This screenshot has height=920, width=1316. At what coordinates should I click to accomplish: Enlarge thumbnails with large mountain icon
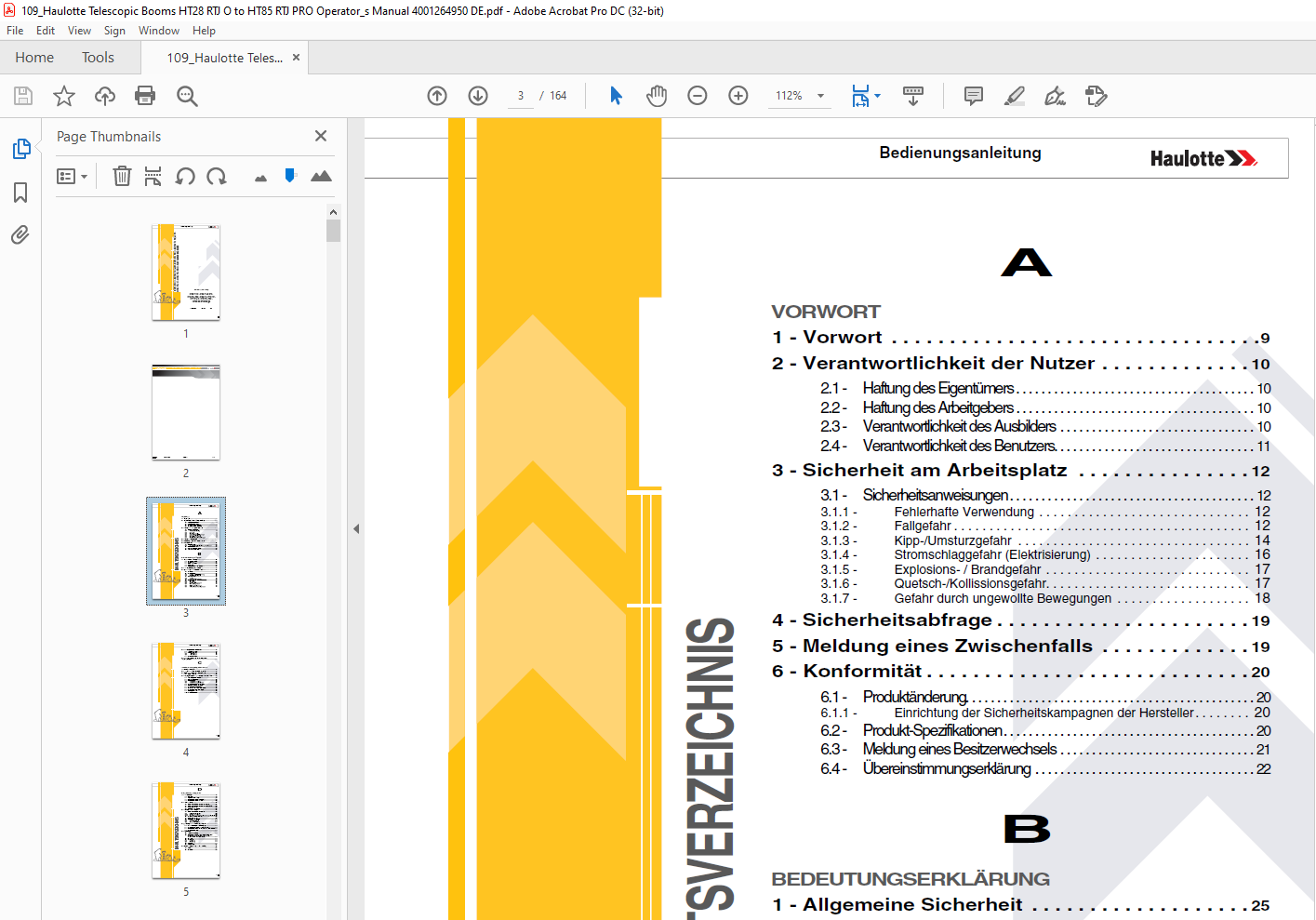(x=321, y=176)
